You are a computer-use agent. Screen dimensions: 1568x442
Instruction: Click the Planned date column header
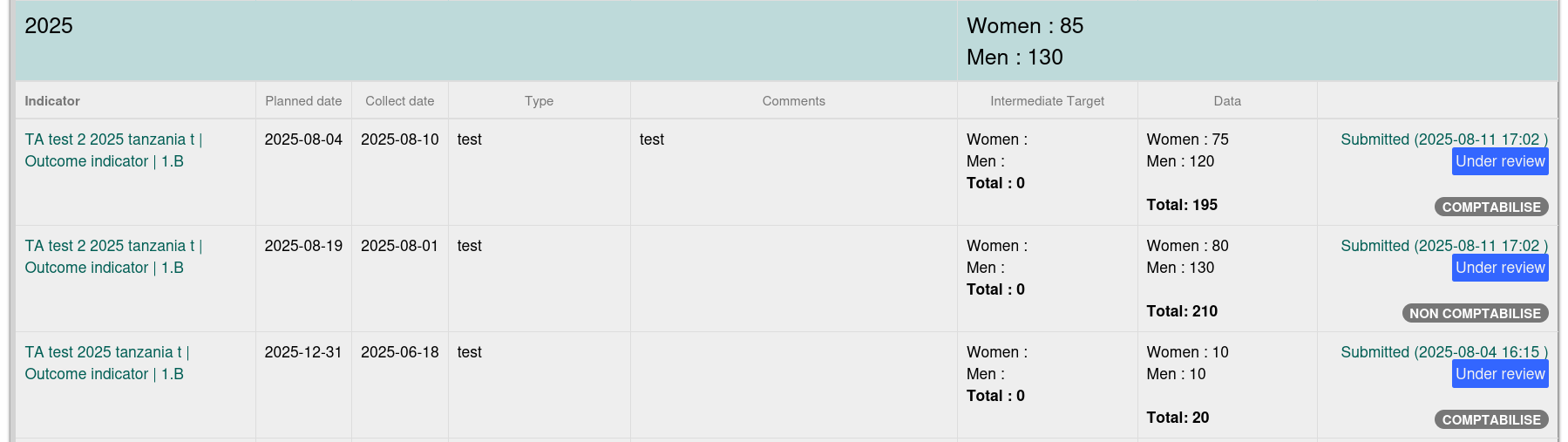pyautogui.click(x=303, y=101)
